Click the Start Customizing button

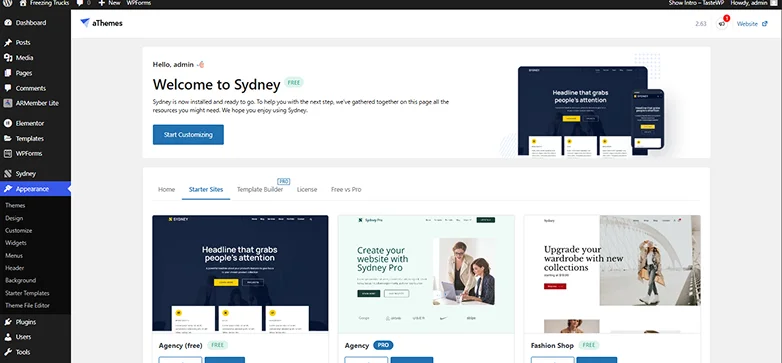click(x=188, y=135)
